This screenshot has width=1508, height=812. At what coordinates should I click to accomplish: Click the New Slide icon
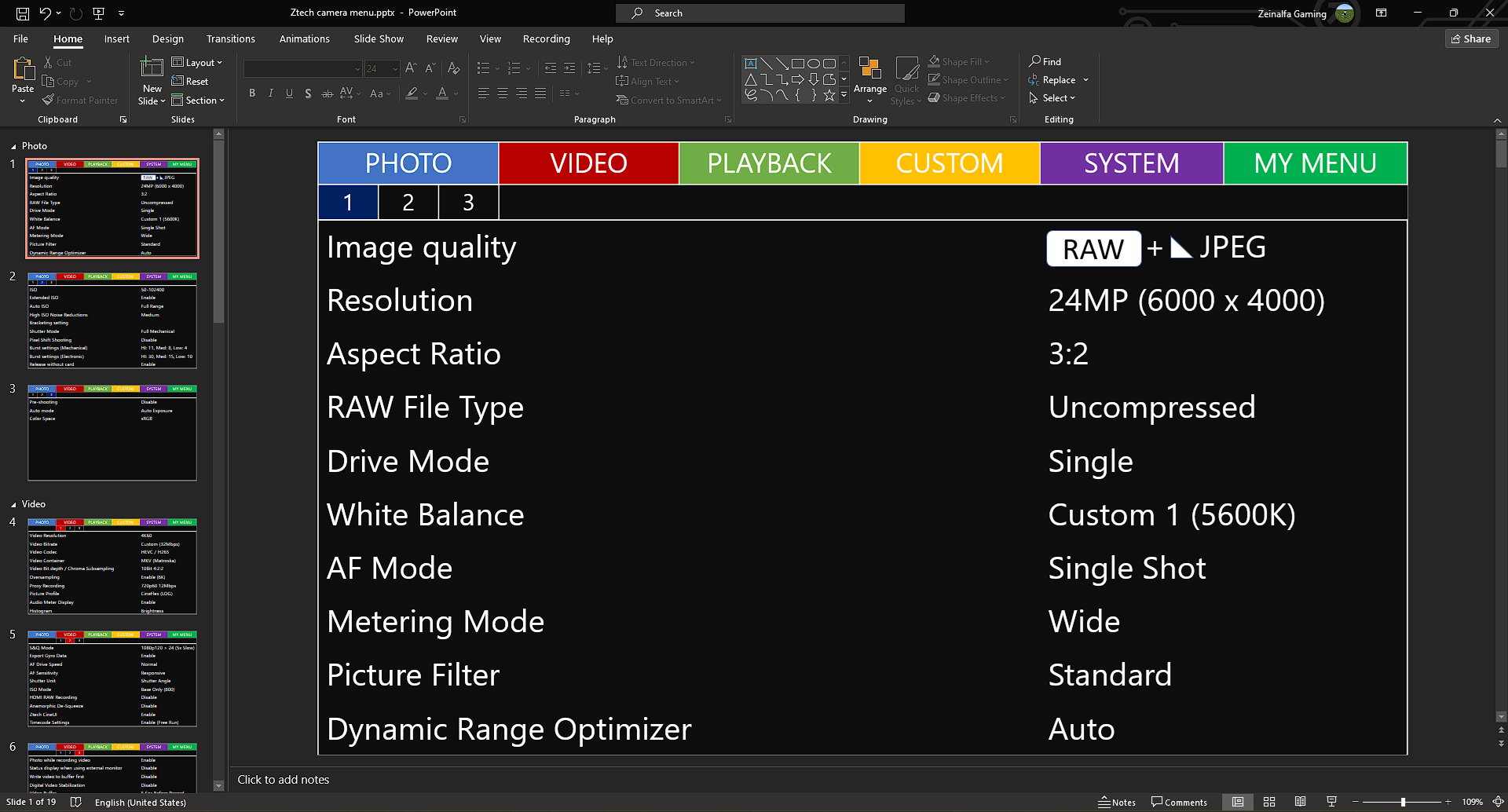tap(152, 70)
